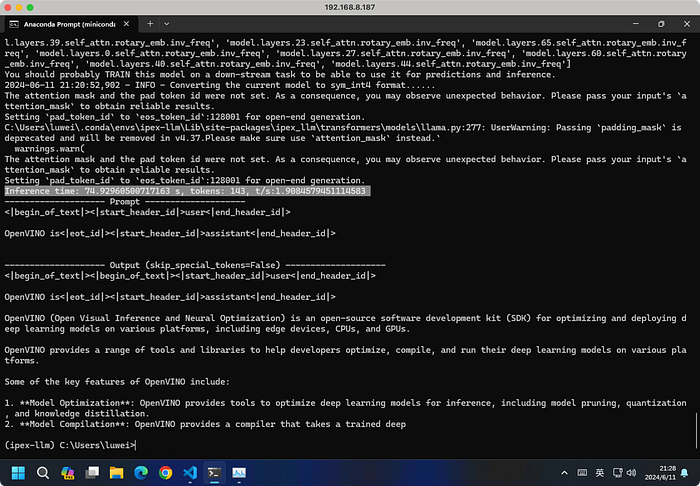Open File Explorer from the taskbar
The width and height of the screenshot is (700, 486).
[117, 473]
